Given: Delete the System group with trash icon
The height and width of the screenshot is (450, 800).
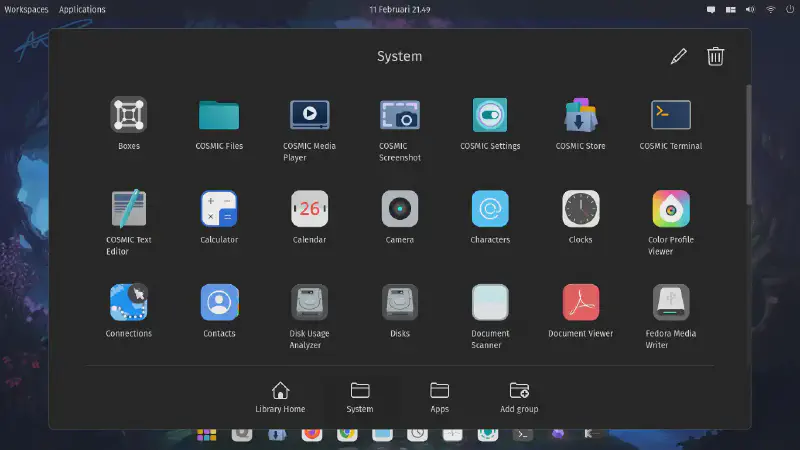Looking at the screenshot, I should [x=715, y=57].
